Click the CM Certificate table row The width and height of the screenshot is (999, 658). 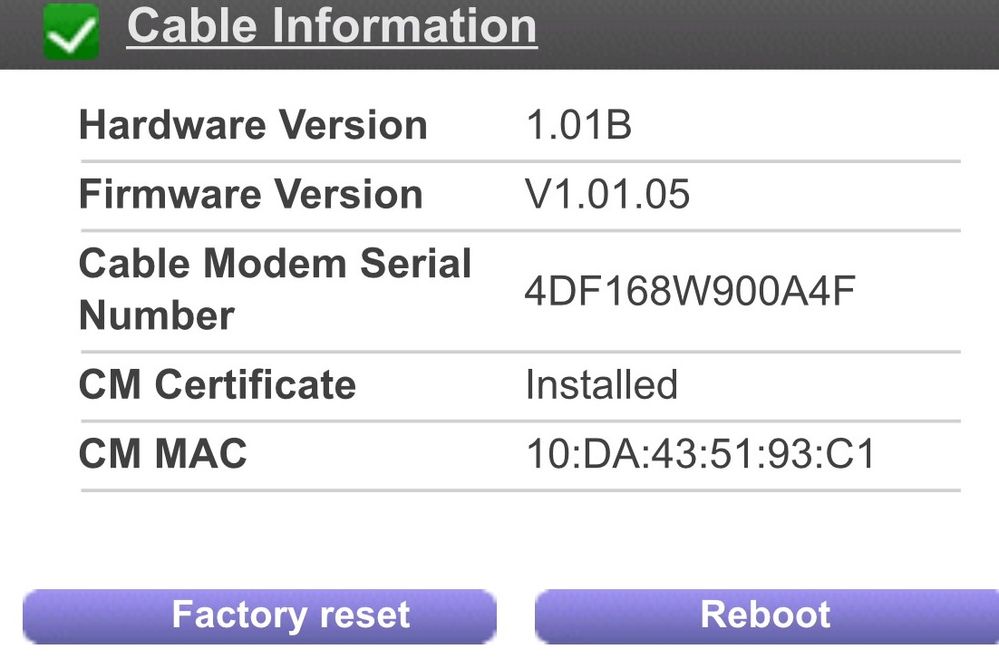pos(521,387)
